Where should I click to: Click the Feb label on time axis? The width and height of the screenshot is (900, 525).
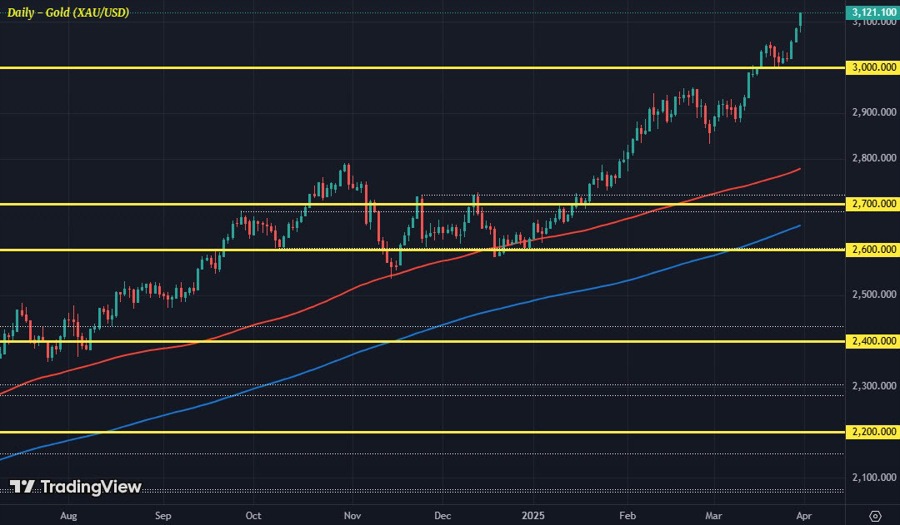point(627,516)
